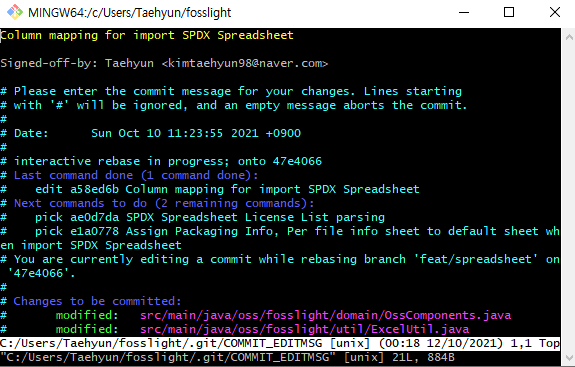Click 'You are currently editing a commit' line
Viewport: 575px width, 367px height.
click(x=280, y=259)
